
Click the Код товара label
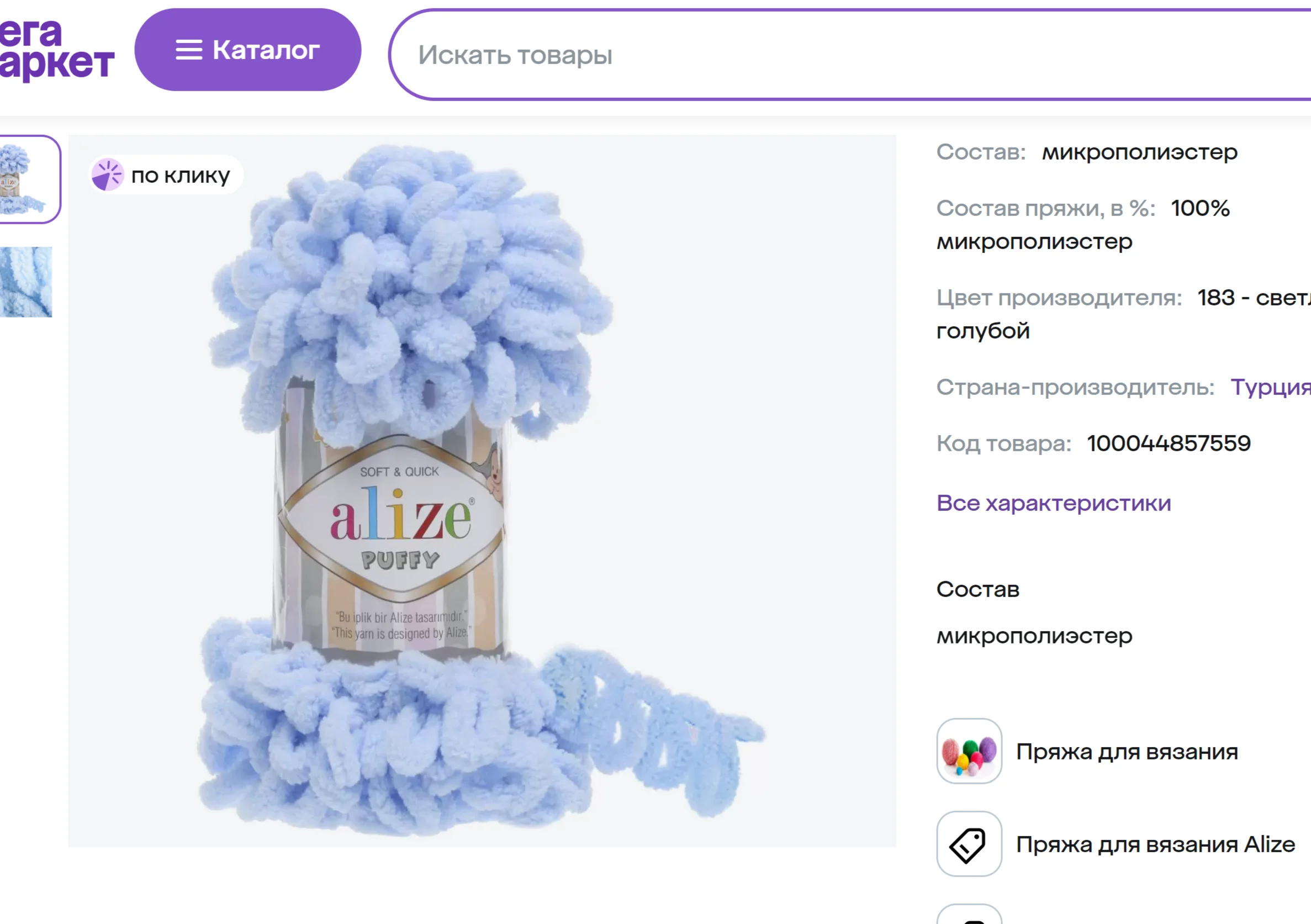pyautogui.click(x=1003, y=443)
